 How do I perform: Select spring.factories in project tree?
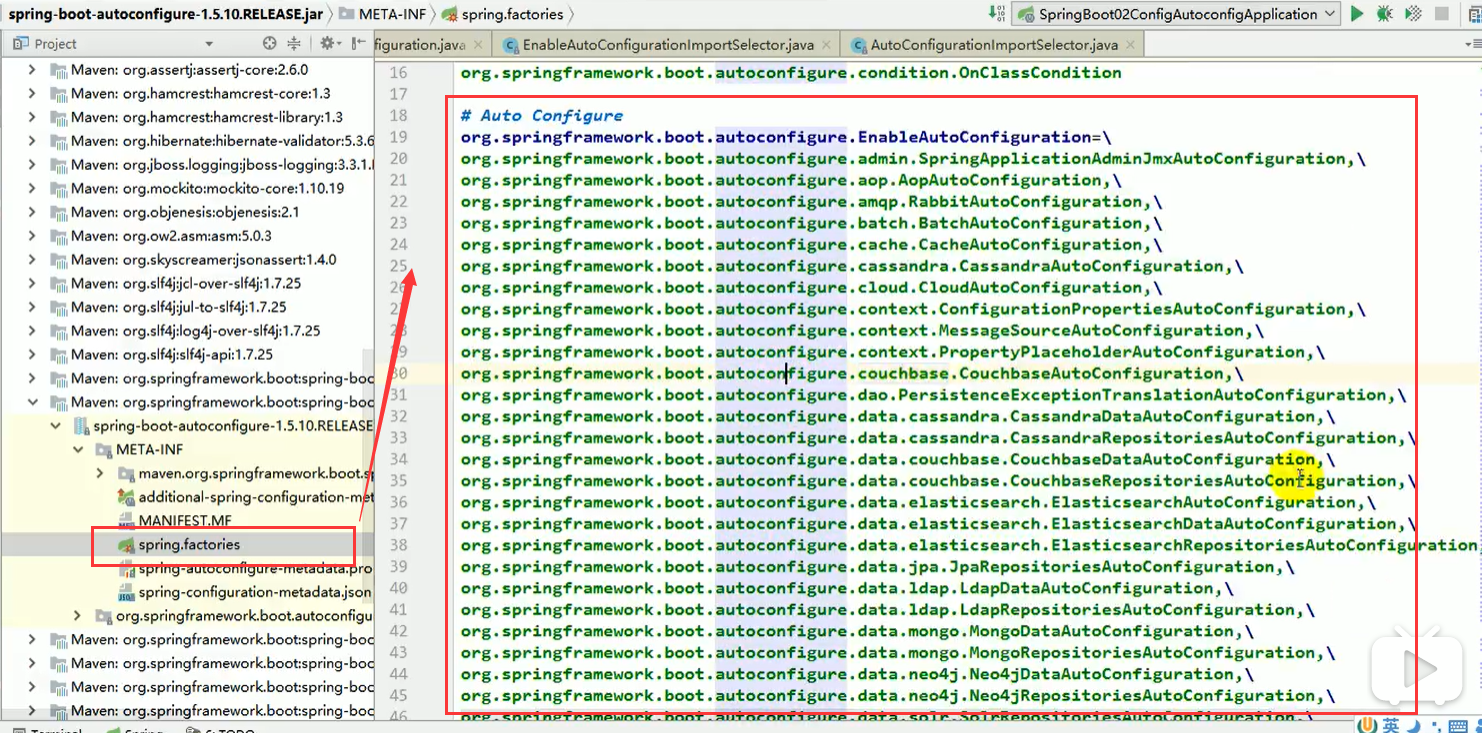(189, 544)
